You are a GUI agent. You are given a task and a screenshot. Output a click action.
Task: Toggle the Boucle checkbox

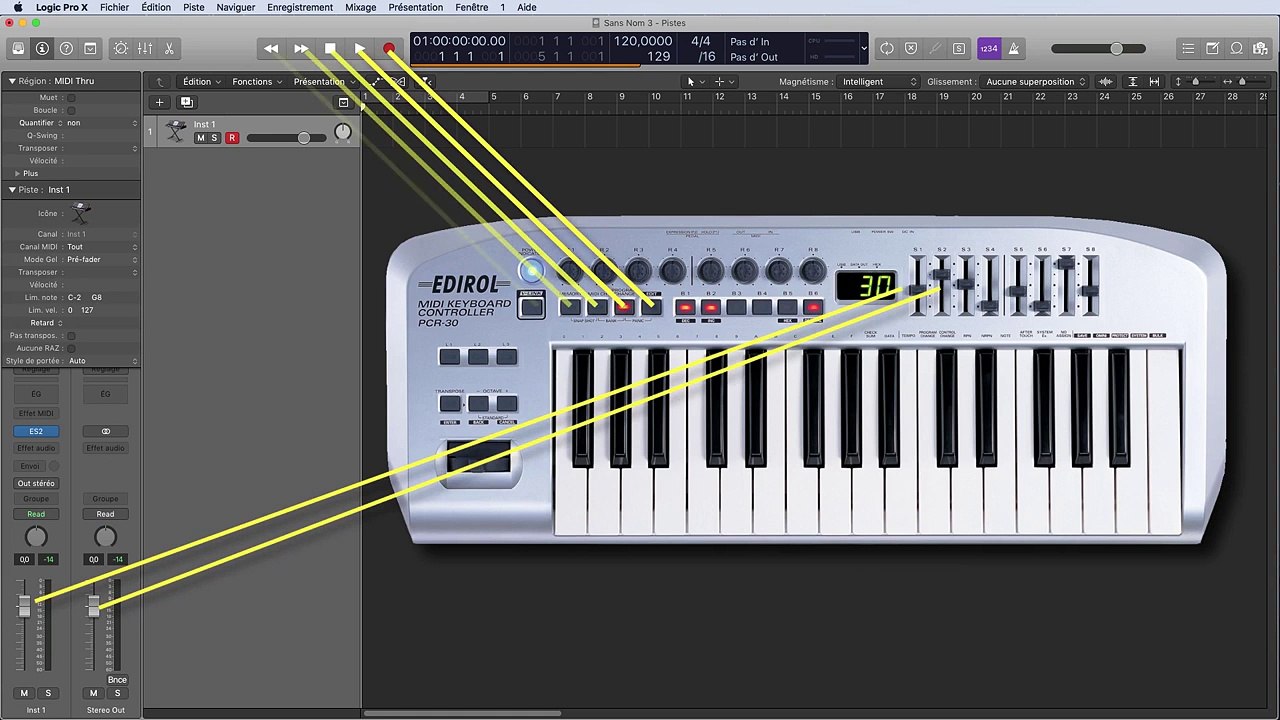[71, 110]
